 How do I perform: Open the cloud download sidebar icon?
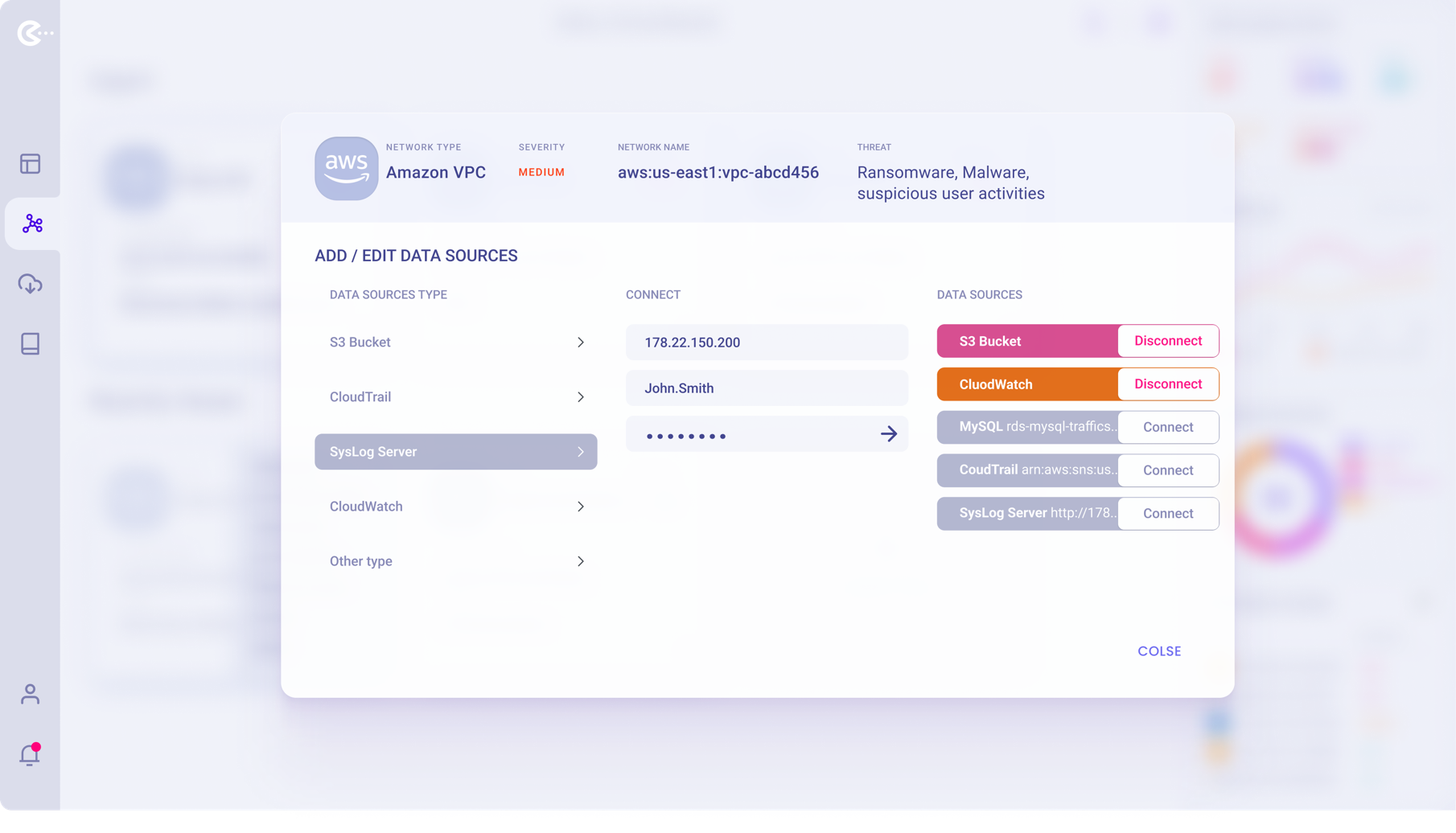tap(31, 284)
